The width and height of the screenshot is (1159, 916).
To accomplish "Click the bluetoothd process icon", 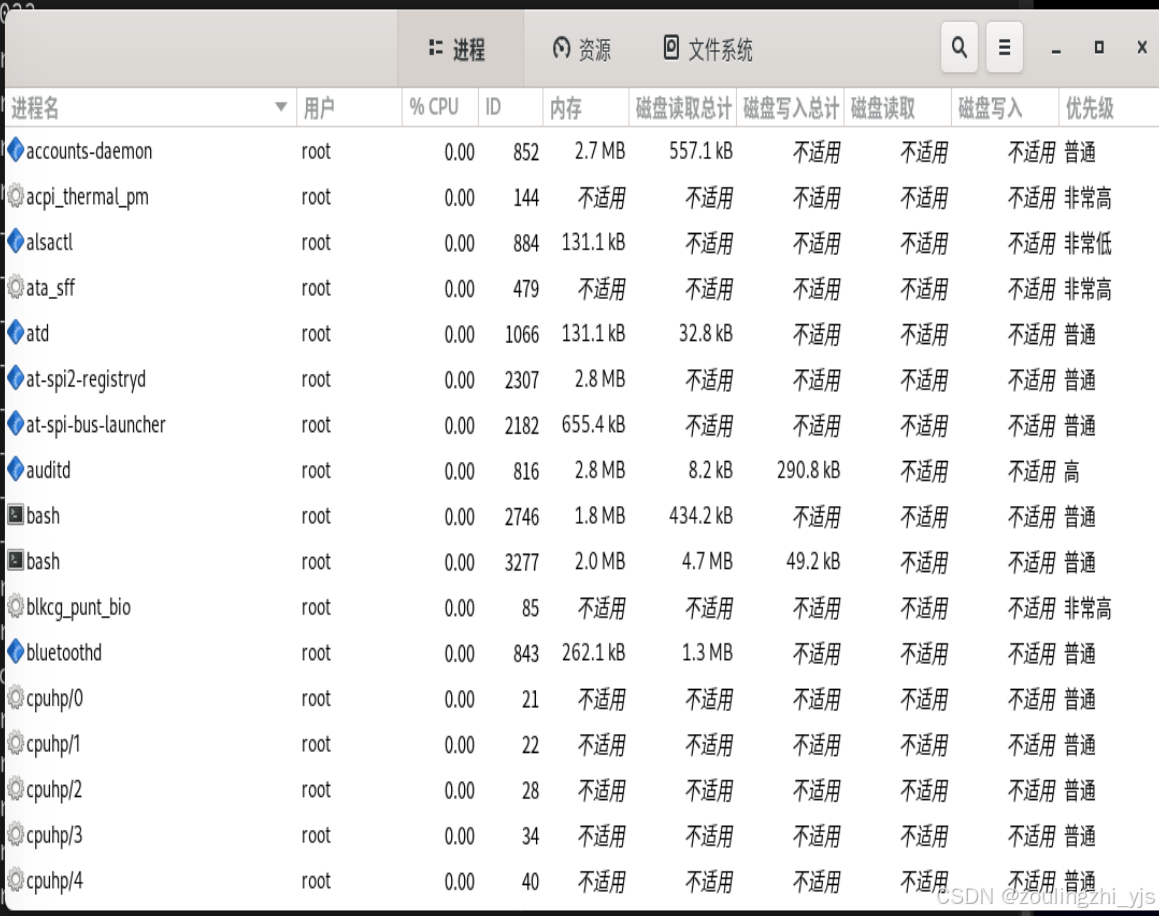I will (x=16, y=652).
